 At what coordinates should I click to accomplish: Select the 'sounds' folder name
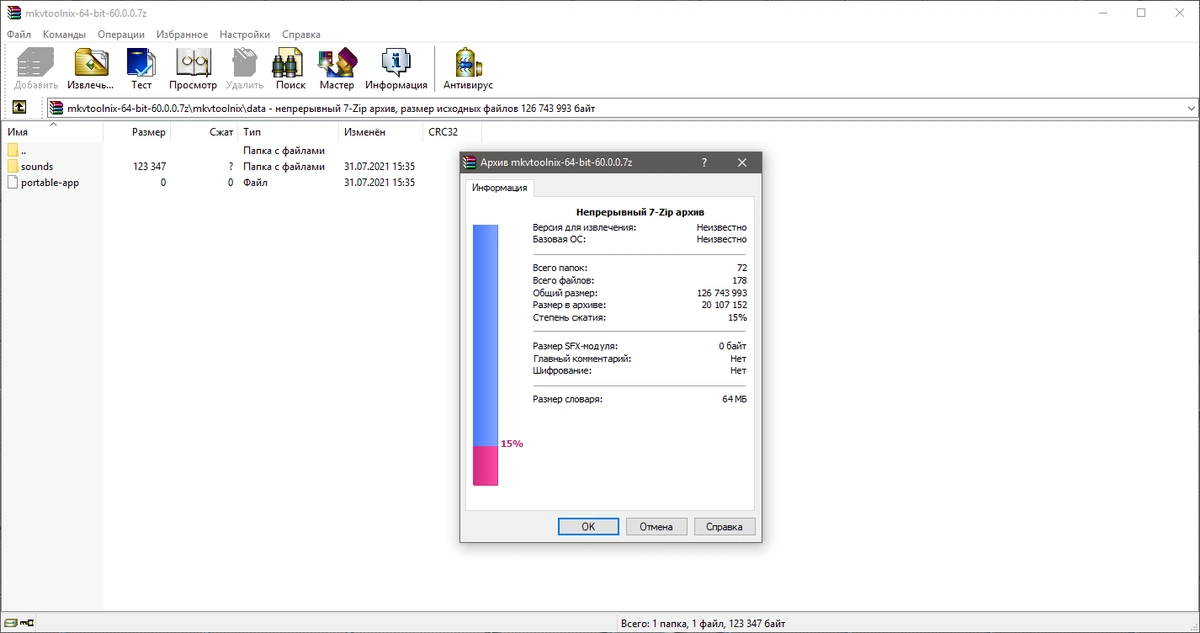tap(37, 166)
